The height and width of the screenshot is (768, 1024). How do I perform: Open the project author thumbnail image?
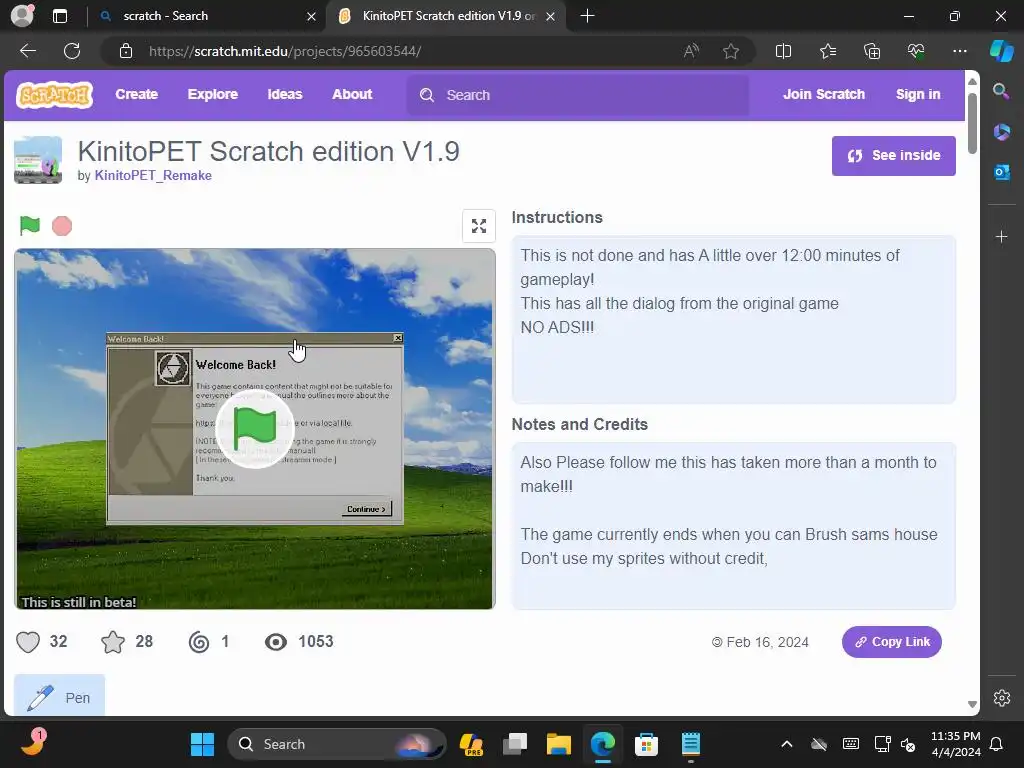[38, 160]
